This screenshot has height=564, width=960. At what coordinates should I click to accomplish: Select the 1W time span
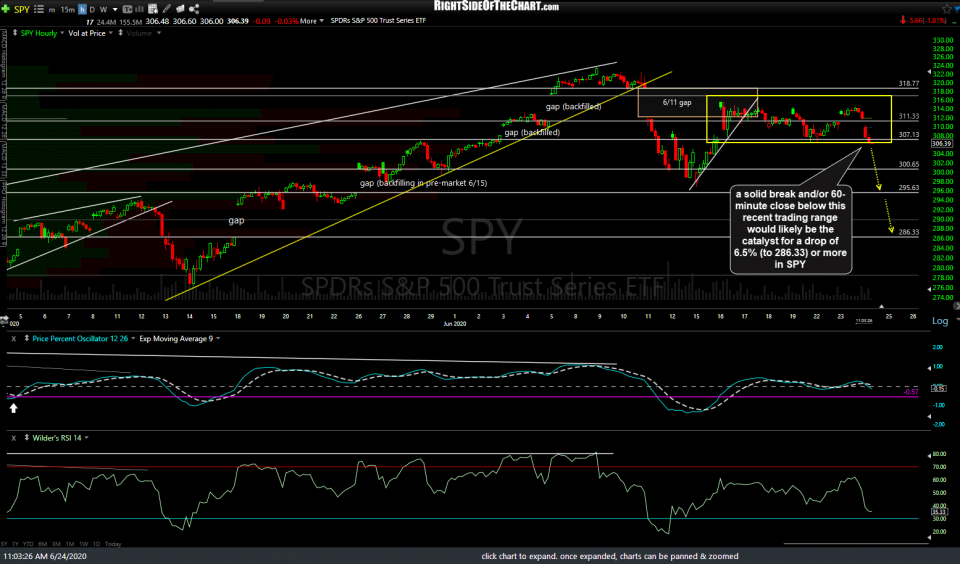tap(83, 544)
